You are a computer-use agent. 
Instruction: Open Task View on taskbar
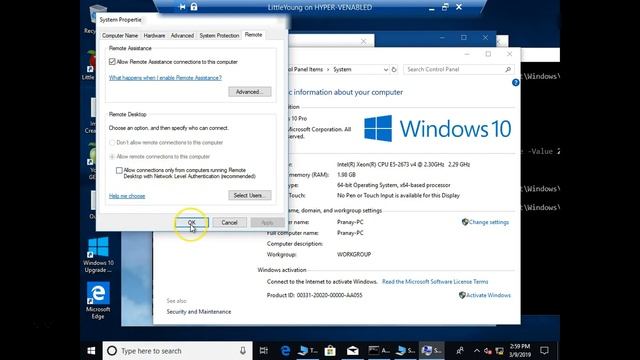(264, 351)
